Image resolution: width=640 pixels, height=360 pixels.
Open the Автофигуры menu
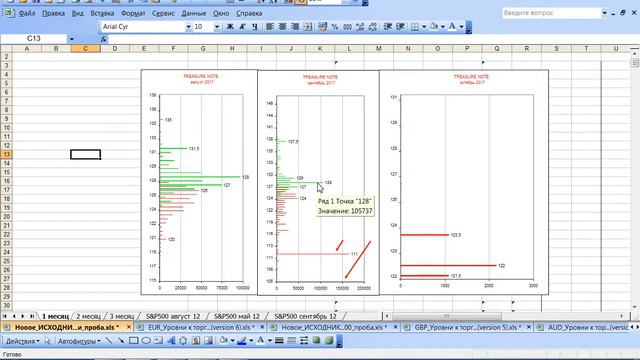click(x=79, y=341)
